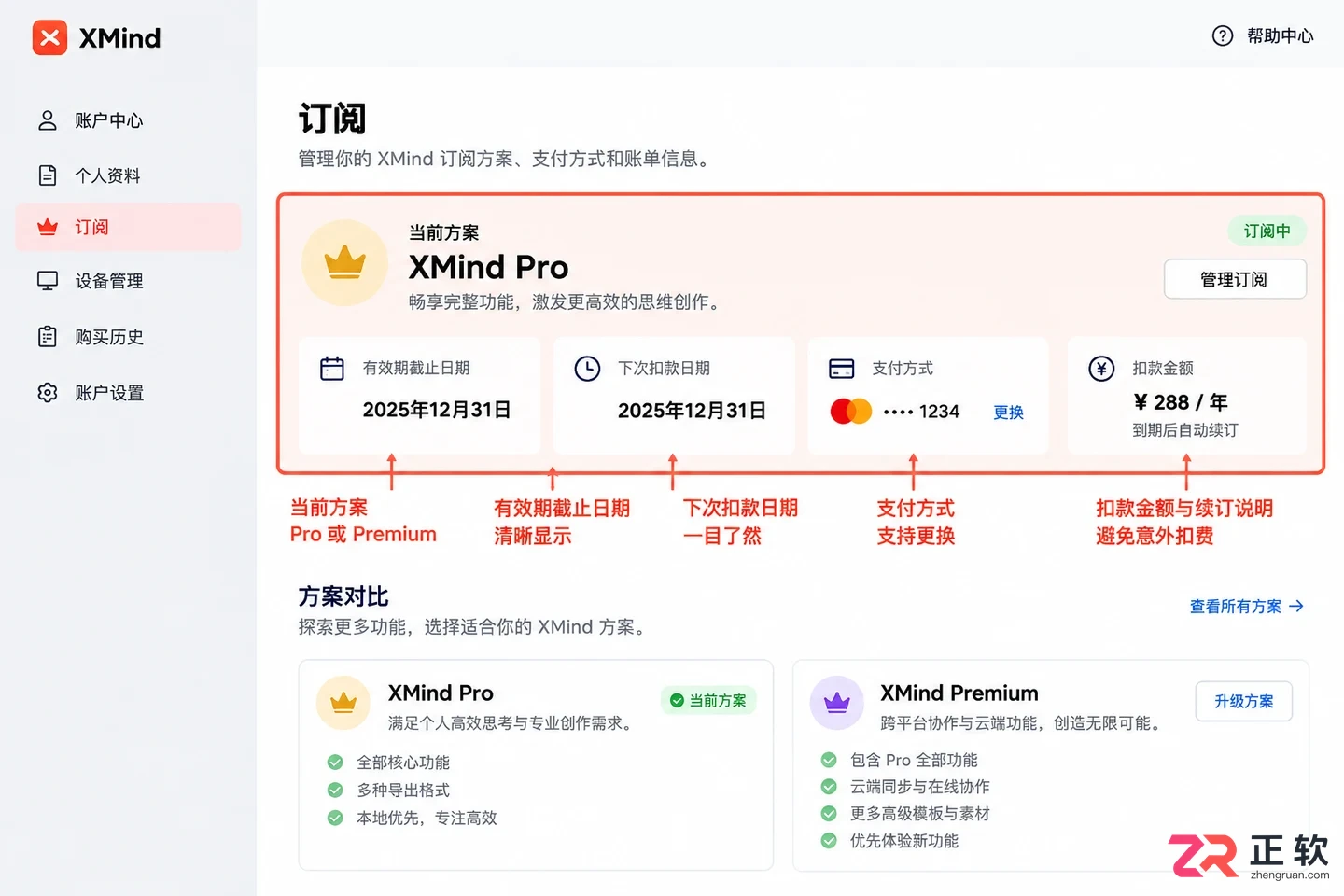Click the Mastercard logo
The image size is (1344, 896).
coord(851,412)
